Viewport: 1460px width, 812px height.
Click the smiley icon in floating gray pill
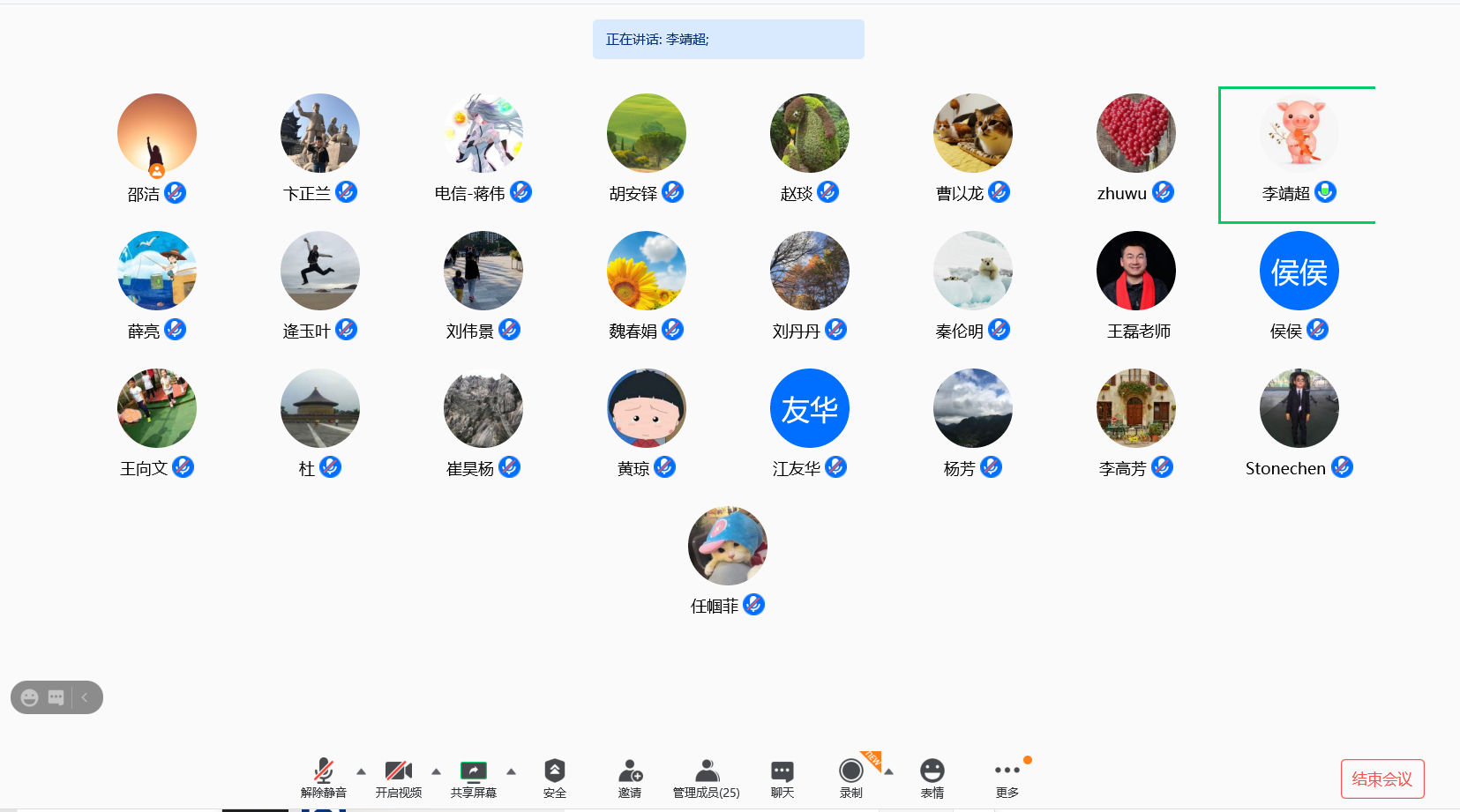[x=30, y=697]
